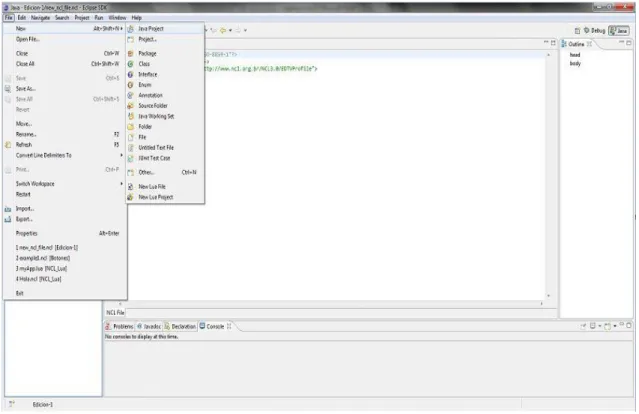Switch to the Console tab

215,326
